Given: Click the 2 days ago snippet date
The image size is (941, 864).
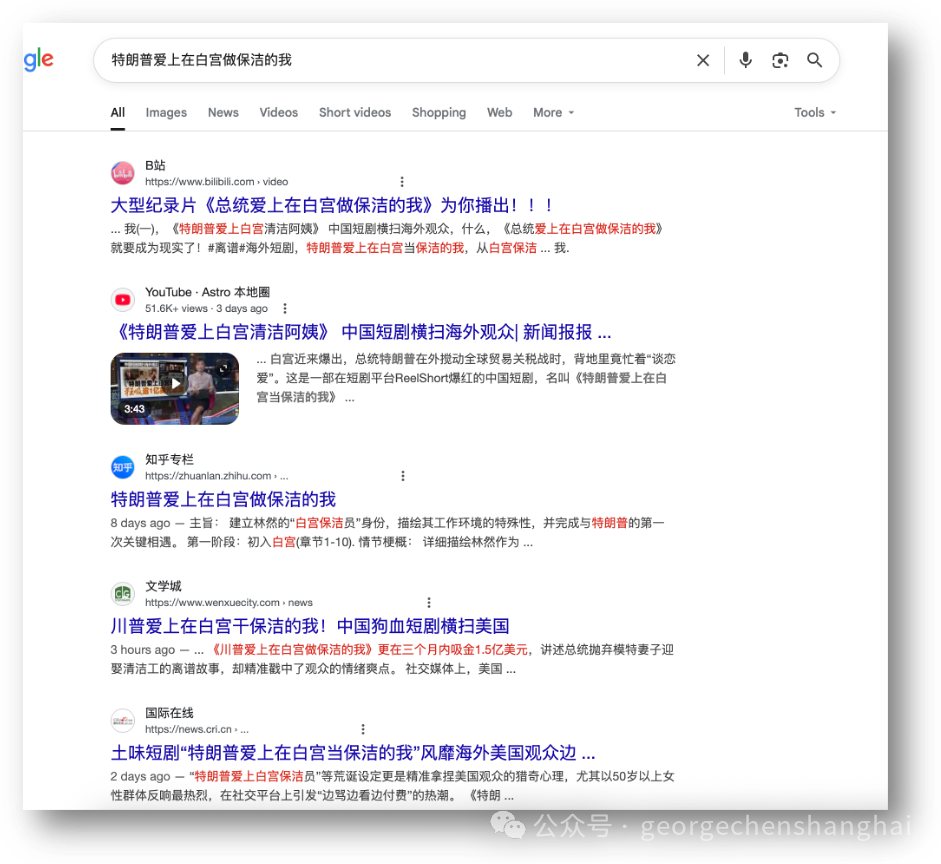Looking at the screenshot, I should point(140,776).
